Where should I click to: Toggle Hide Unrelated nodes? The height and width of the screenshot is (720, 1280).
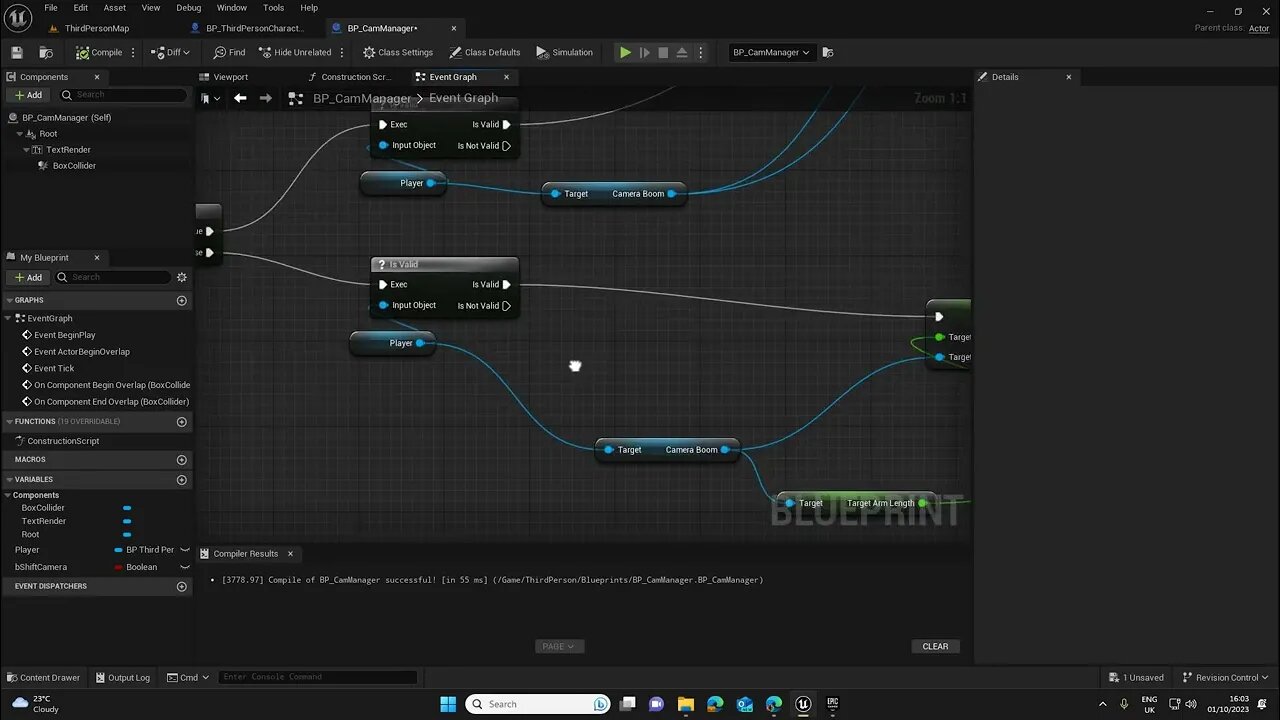click(x=295, y=52)
